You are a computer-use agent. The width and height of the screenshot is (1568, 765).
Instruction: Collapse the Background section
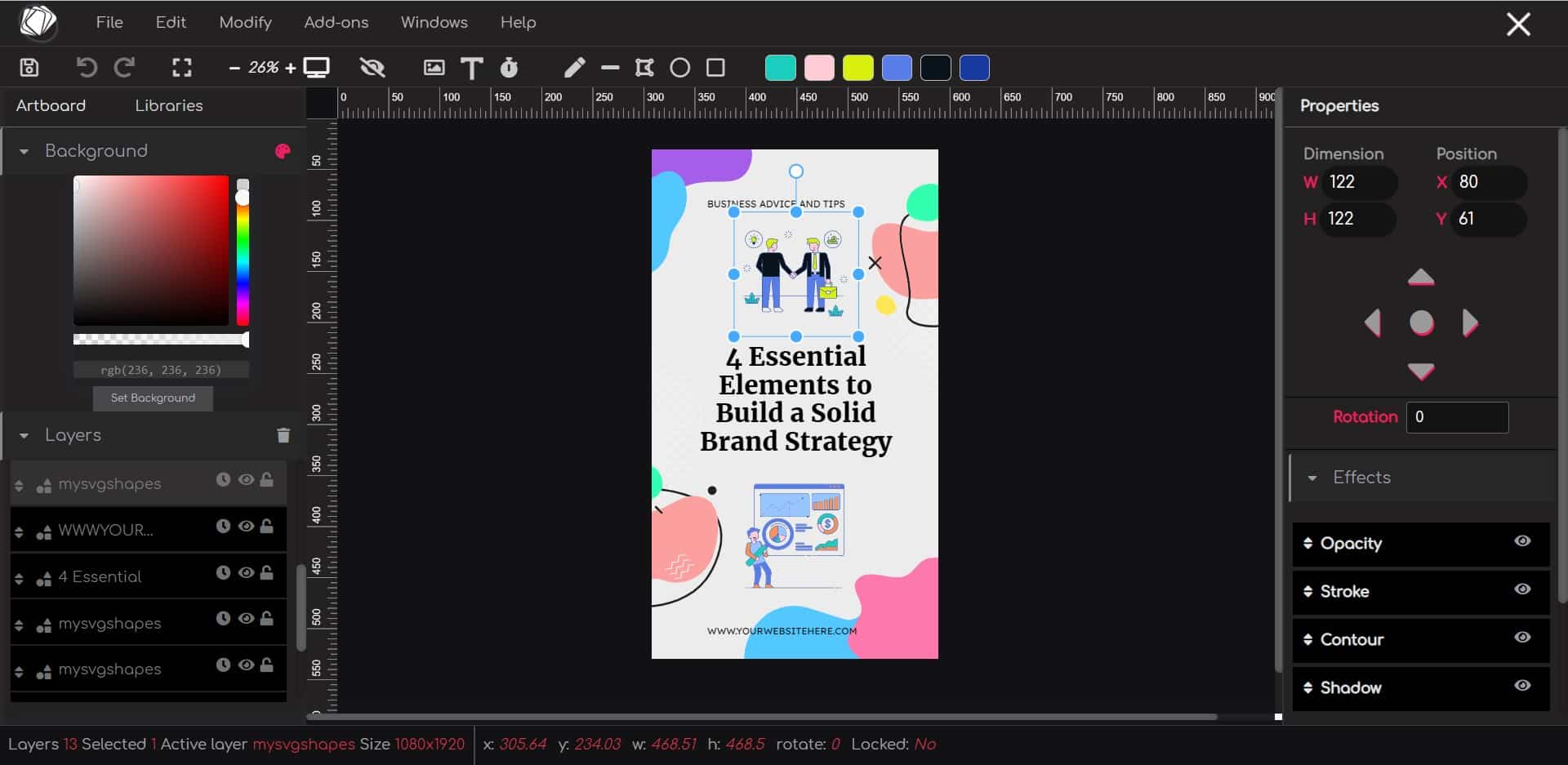24,152
